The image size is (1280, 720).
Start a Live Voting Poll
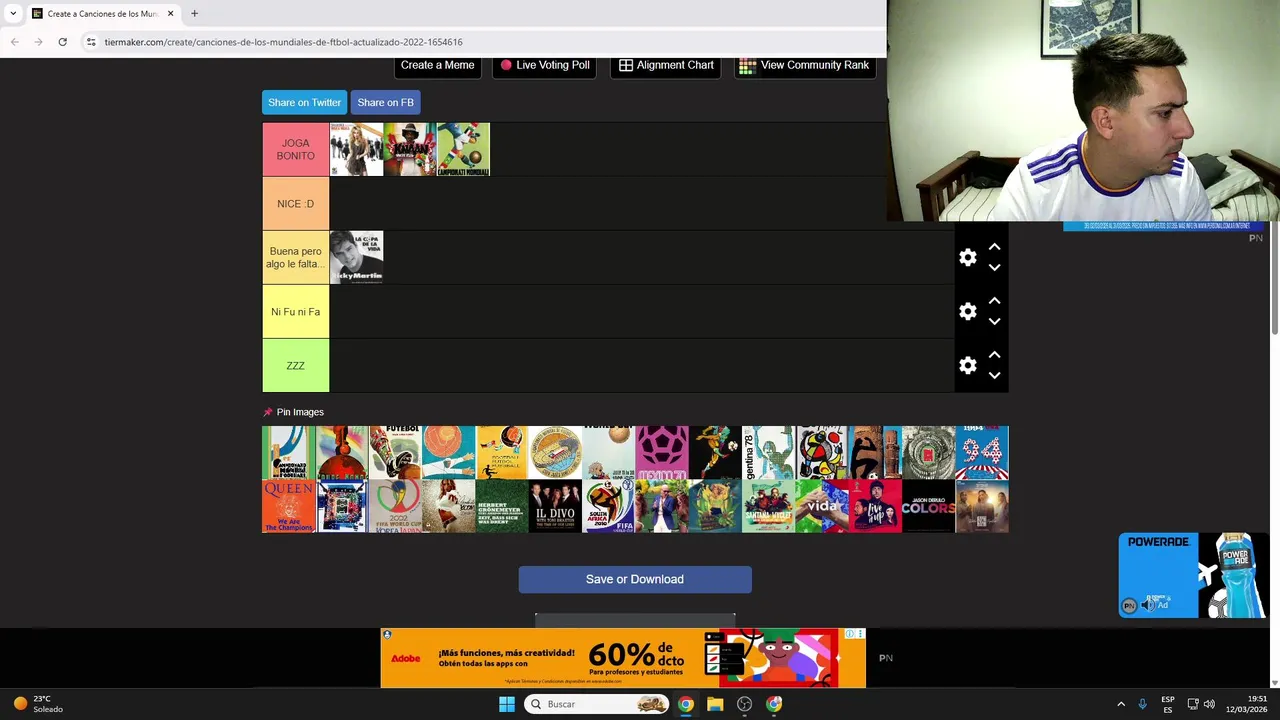(545, 66)
